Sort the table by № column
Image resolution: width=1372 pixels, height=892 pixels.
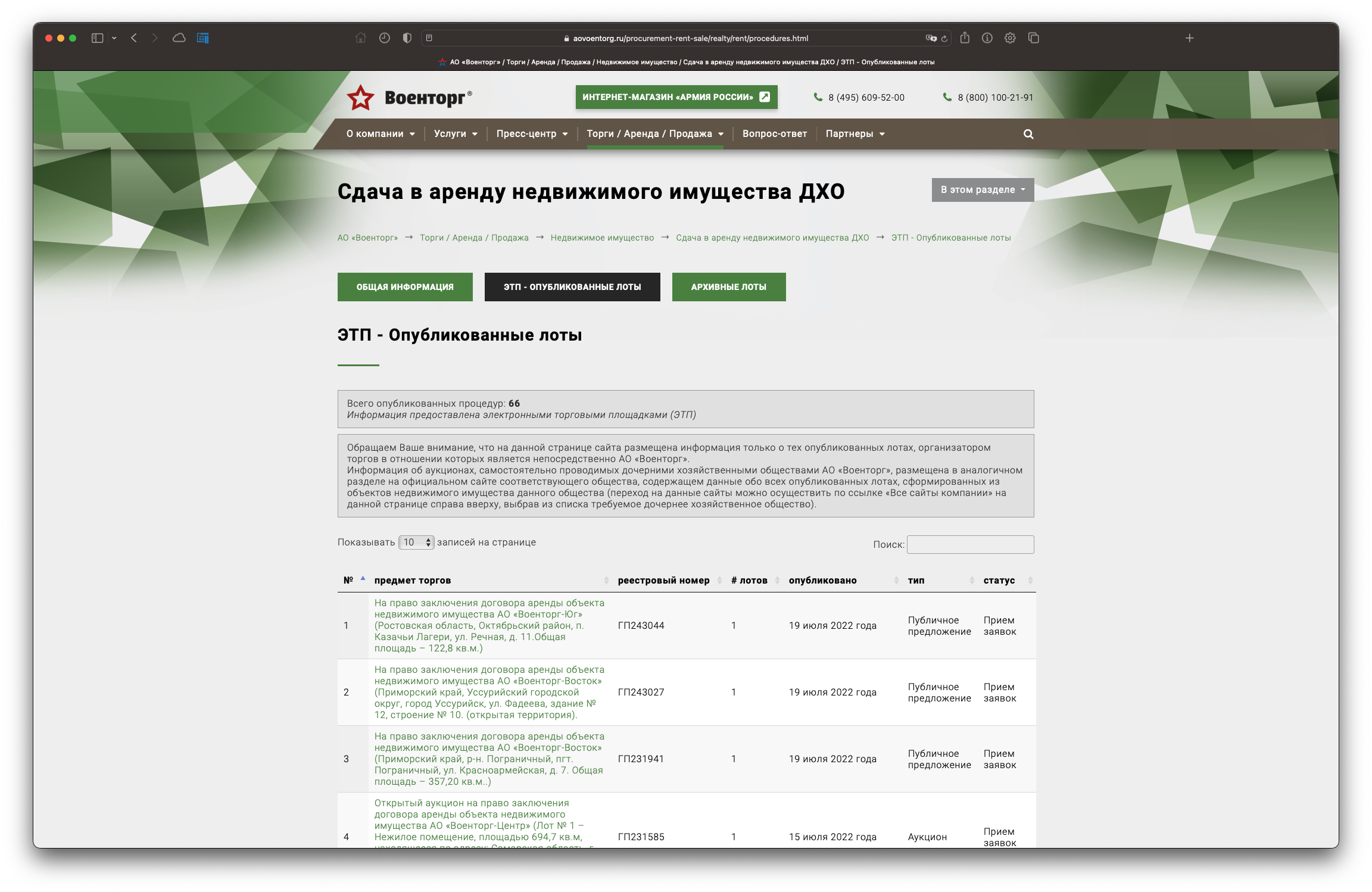[354, 580]
